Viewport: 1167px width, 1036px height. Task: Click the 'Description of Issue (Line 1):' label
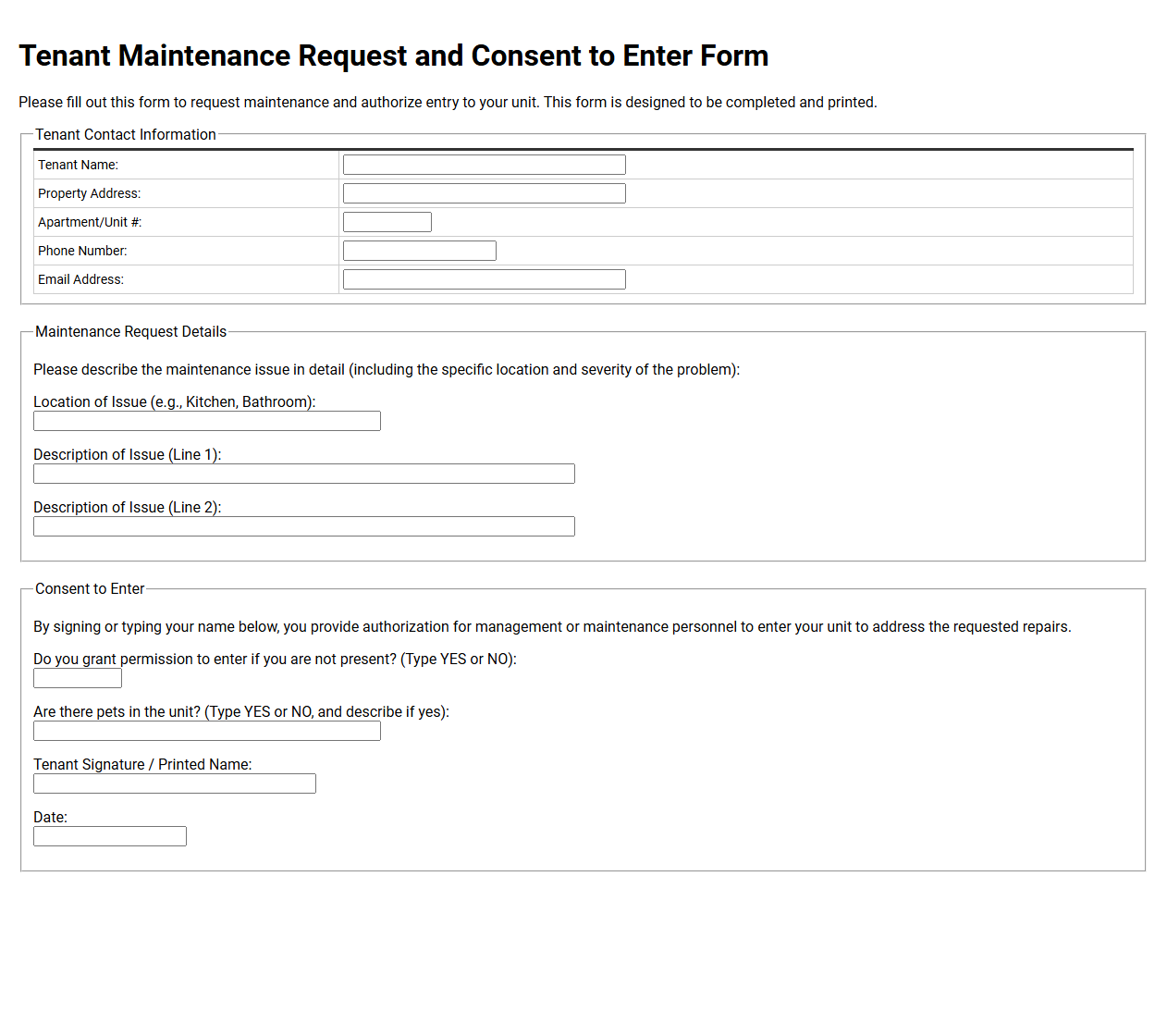click(x=128, y=454)
